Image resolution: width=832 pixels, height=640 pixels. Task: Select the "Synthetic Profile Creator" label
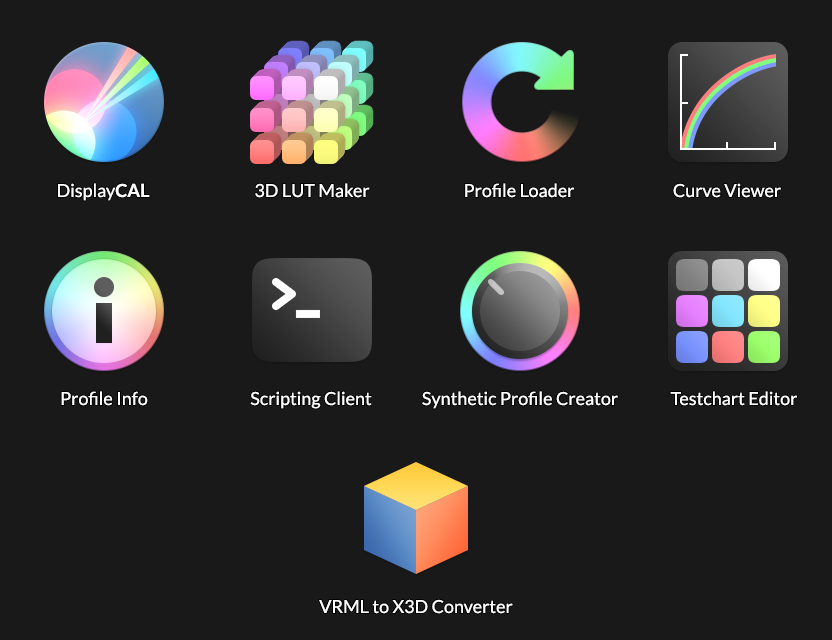pyautogui.click(x=519, y=399)
